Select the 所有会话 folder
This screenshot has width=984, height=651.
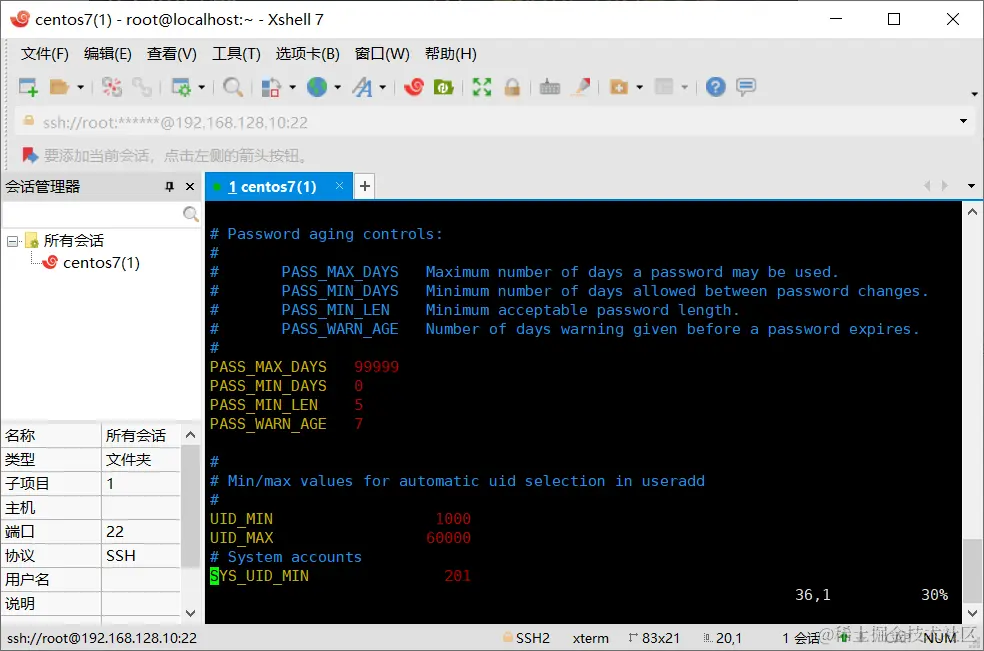74,240
